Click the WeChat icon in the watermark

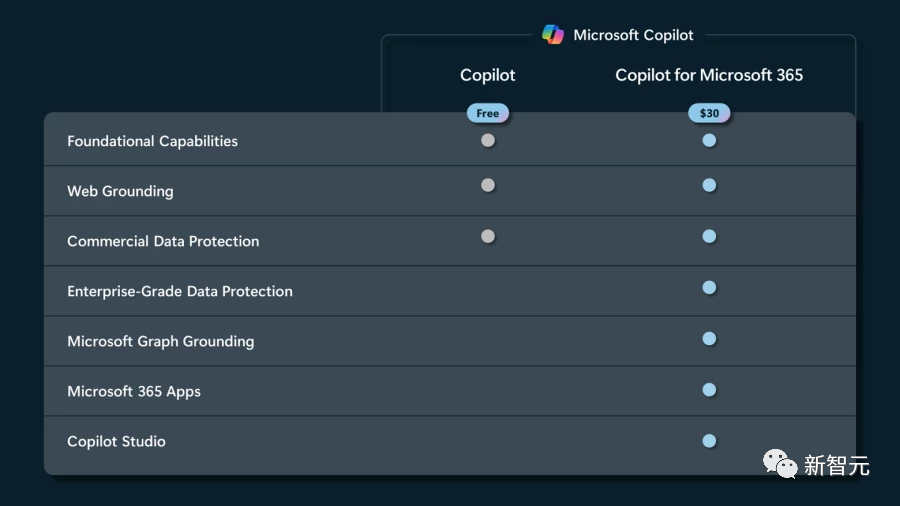coord(781,462)
